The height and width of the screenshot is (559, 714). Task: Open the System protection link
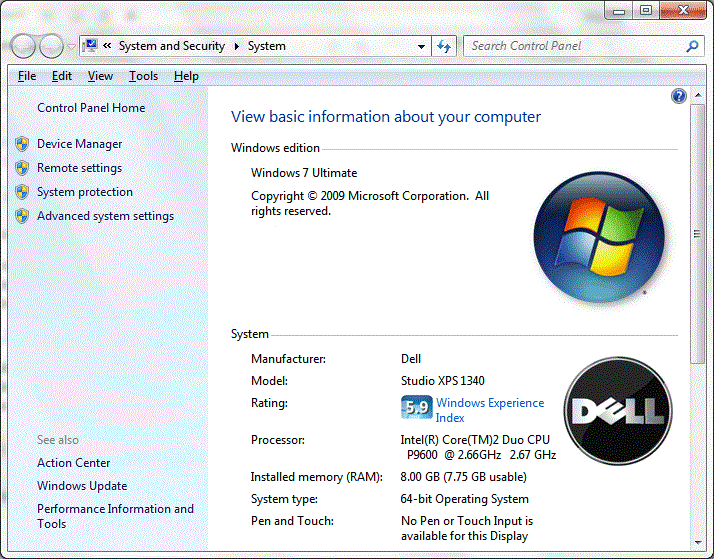click(x=85, y=192)
